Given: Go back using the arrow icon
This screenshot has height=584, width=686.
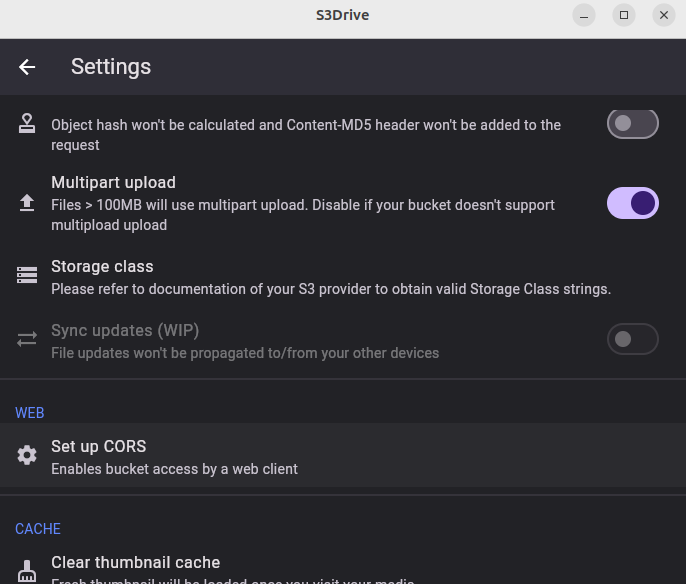Looking at the screenshot, I should tap(27, 67).
